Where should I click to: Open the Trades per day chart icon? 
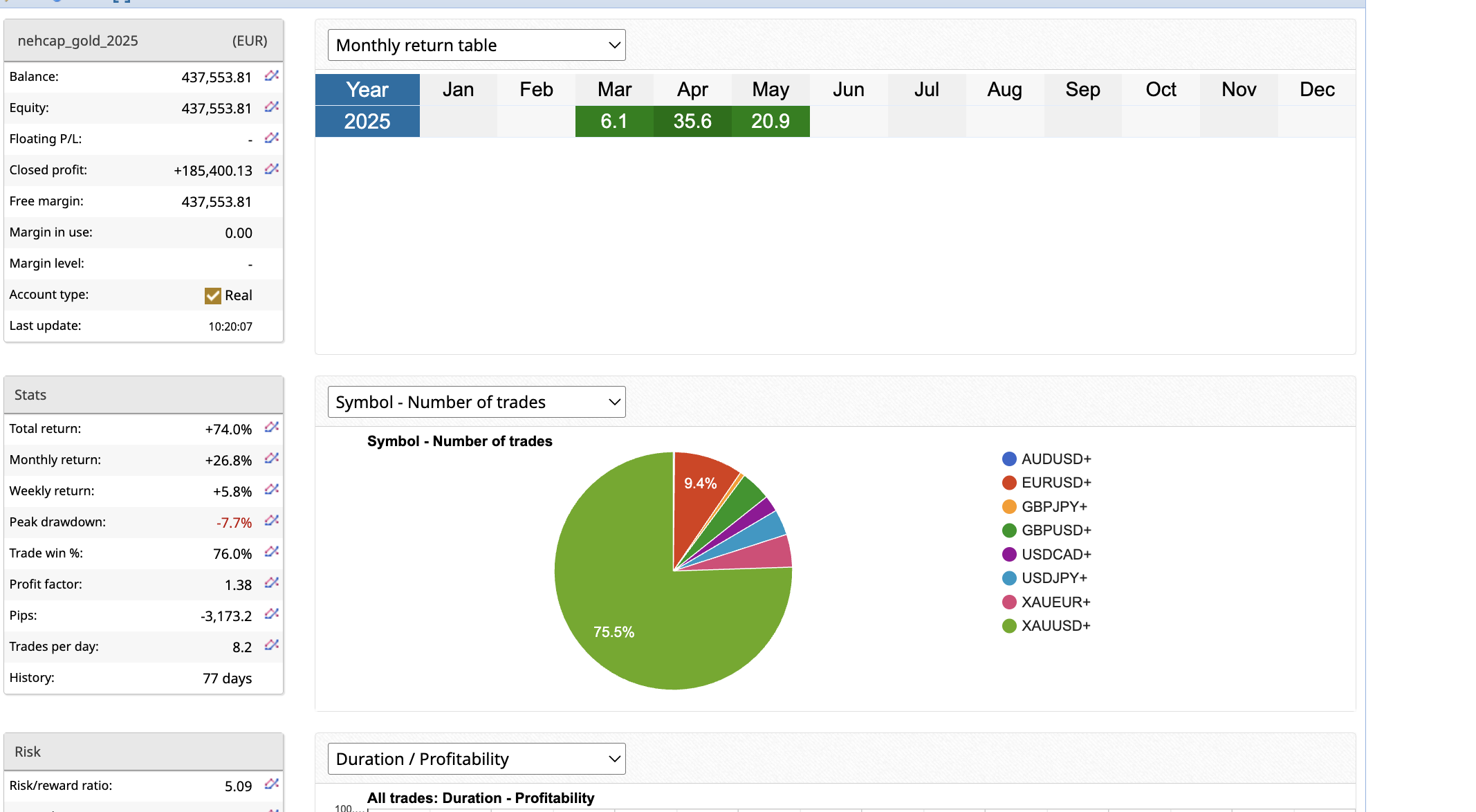click(272, 645)
